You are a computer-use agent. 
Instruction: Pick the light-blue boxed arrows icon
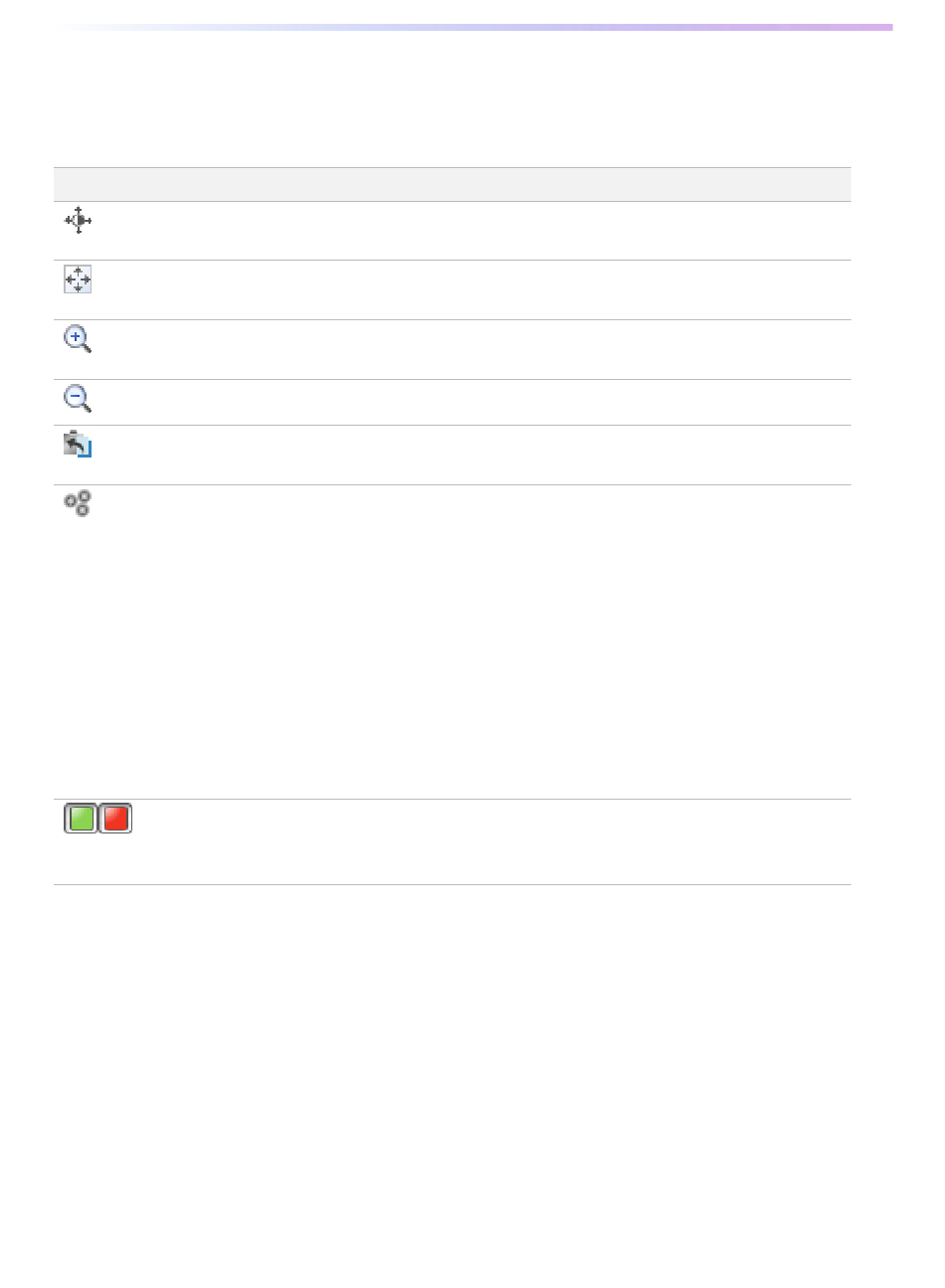[x=78, y=279]
